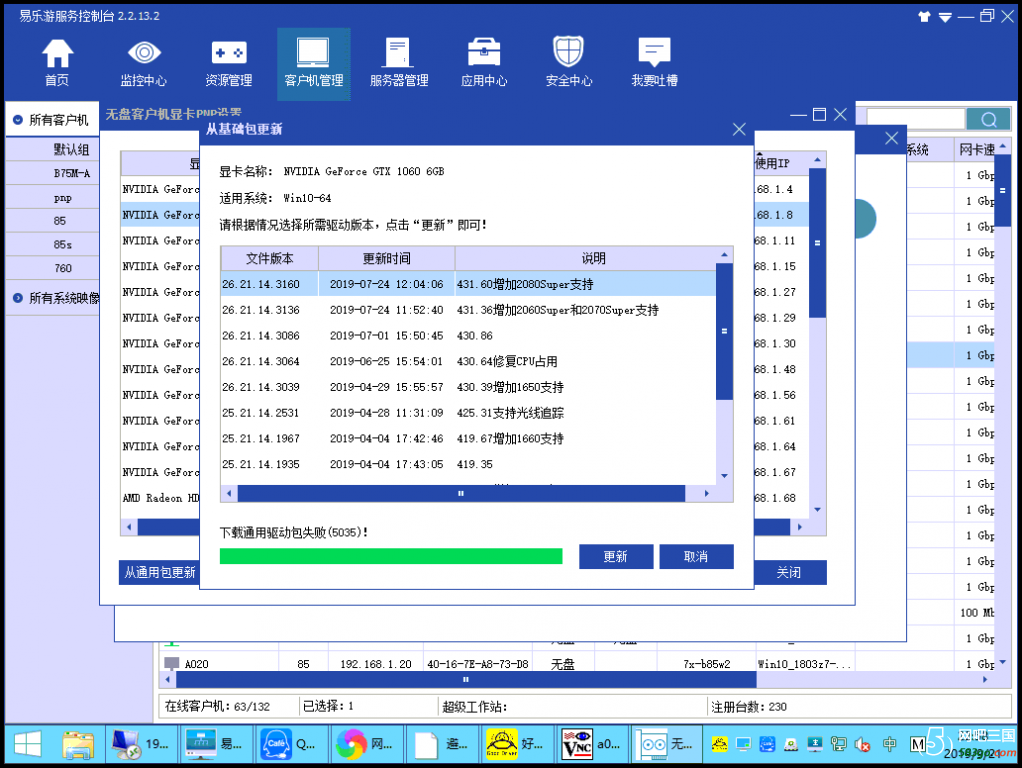Click the 从通用包更新 button
The width and height of the screenshot is (1022, 768).
coord(159,573)
